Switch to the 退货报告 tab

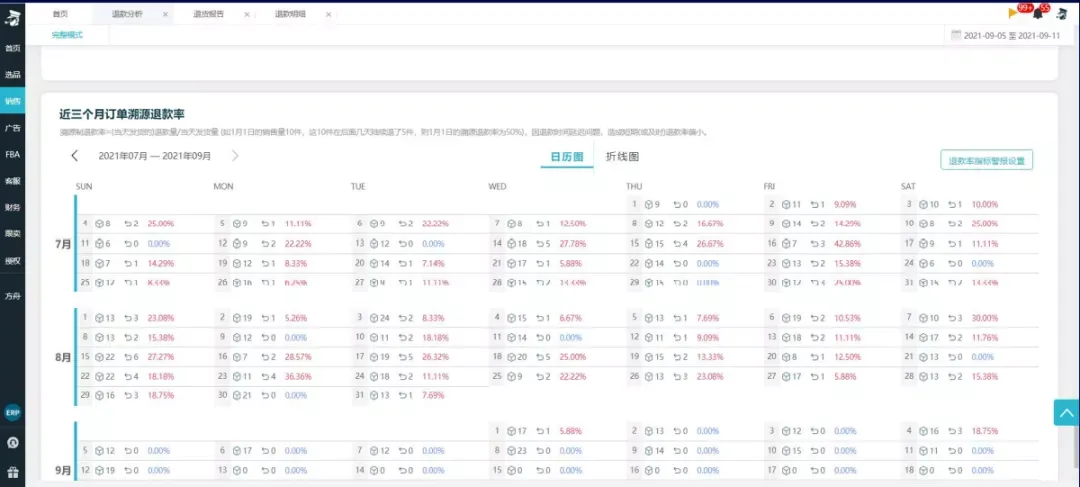pyautogui.click(x=209, y=14)
